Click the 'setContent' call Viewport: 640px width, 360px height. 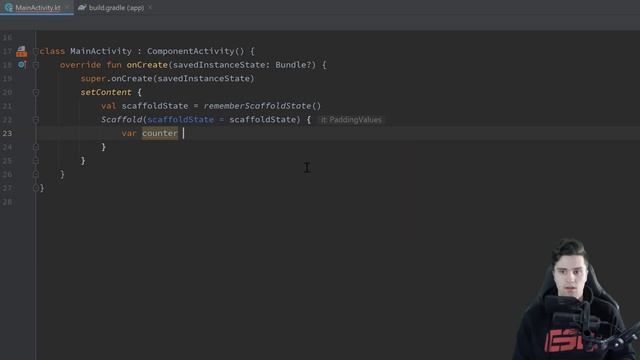click(x=106, y=92)
